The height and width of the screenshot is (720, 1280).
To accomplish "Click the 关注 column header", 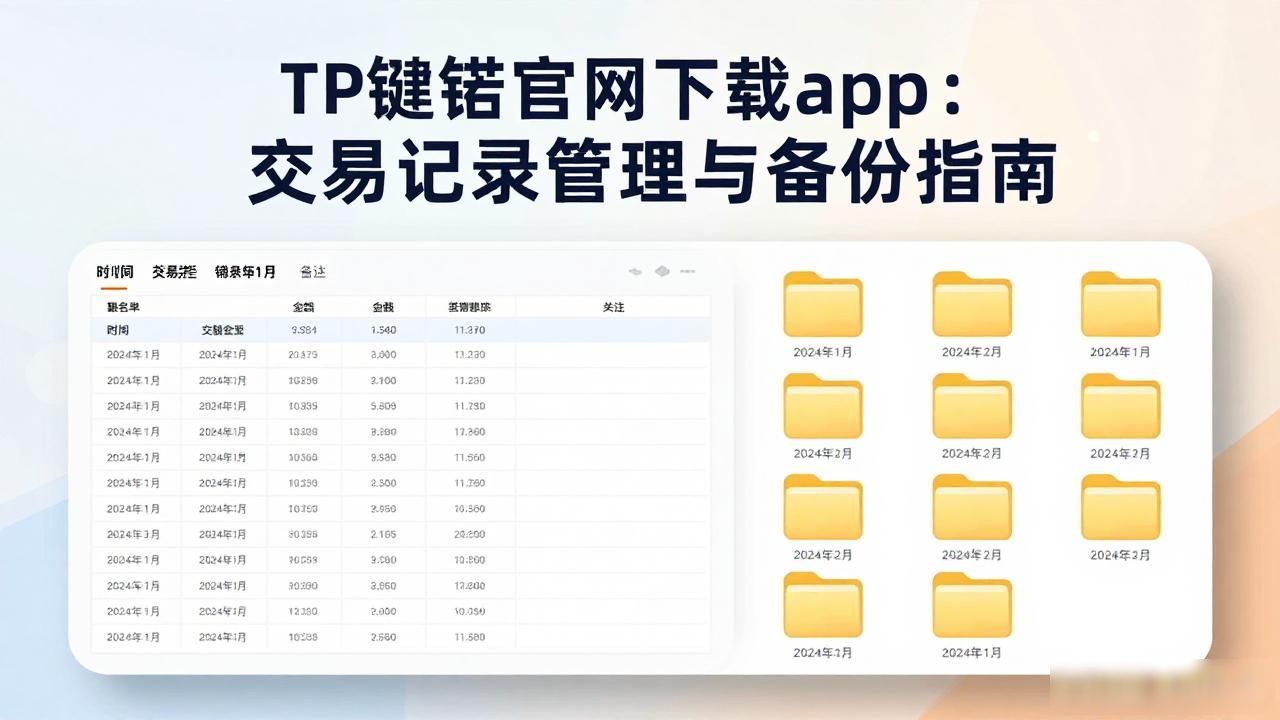I will point(613,307).
